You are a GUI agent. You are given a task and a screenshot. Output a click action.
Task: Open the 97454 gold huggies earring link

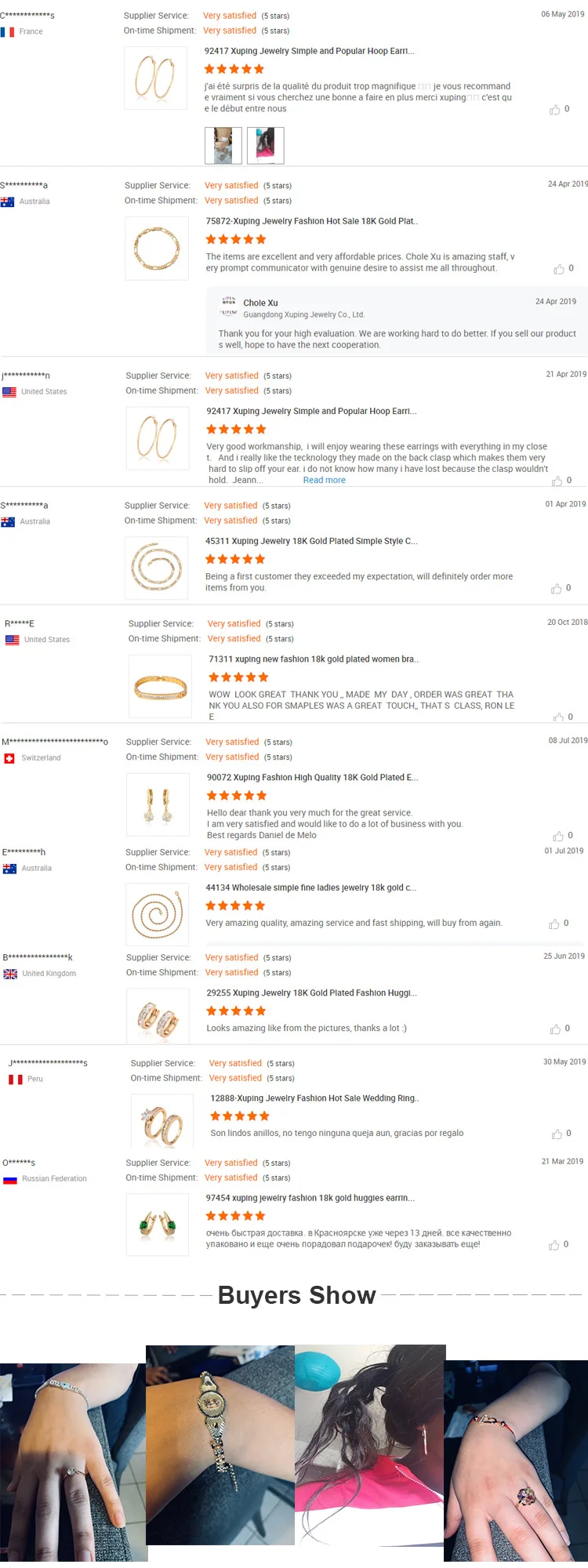click(310, 1198)
